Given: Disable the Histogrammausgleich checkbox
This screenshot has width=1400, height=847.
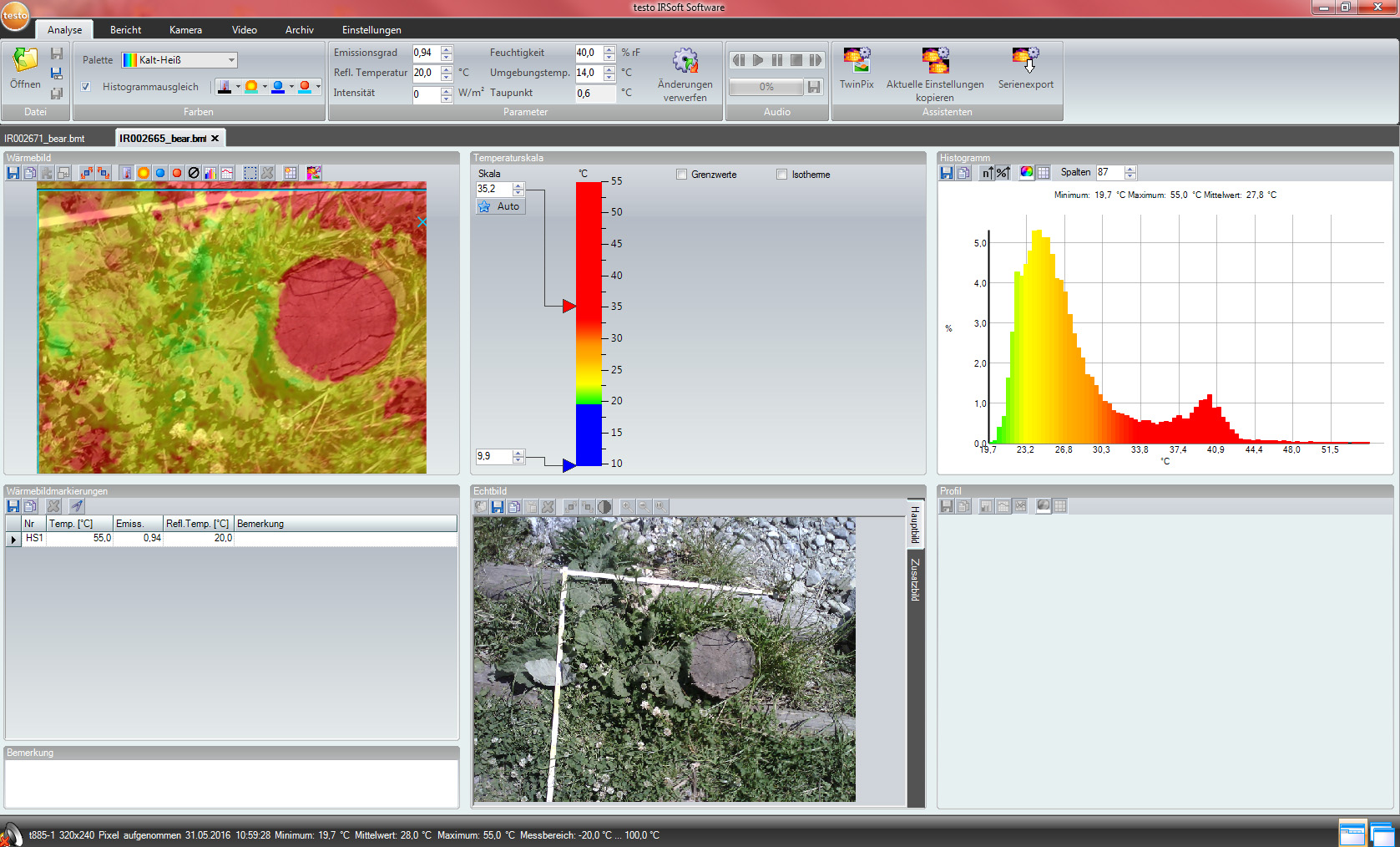Looking at the screenshot, I should pyautogui.click(x=85, y=87).
